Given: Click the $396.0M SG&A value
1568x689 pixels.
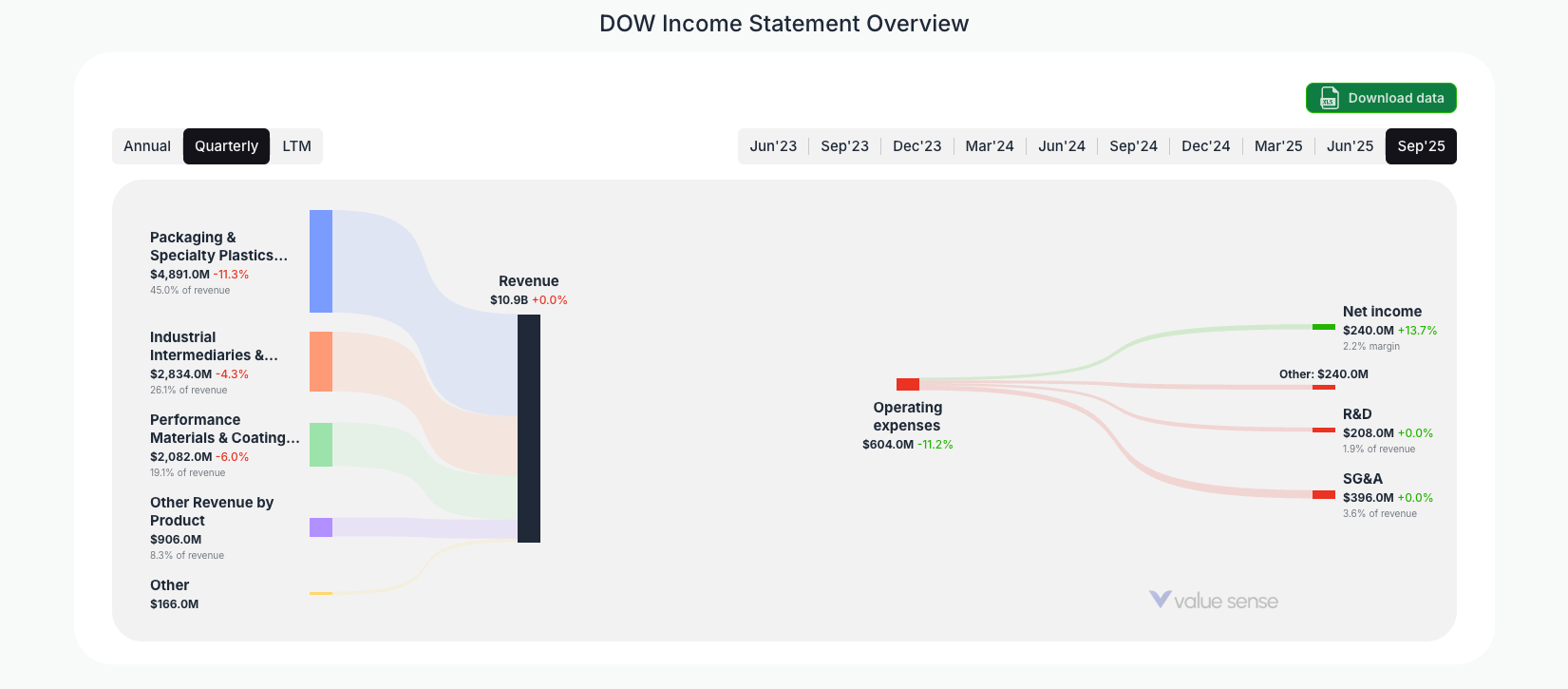Looking at the screenshot, I should pyautogui.click(x=1369, y=498).
